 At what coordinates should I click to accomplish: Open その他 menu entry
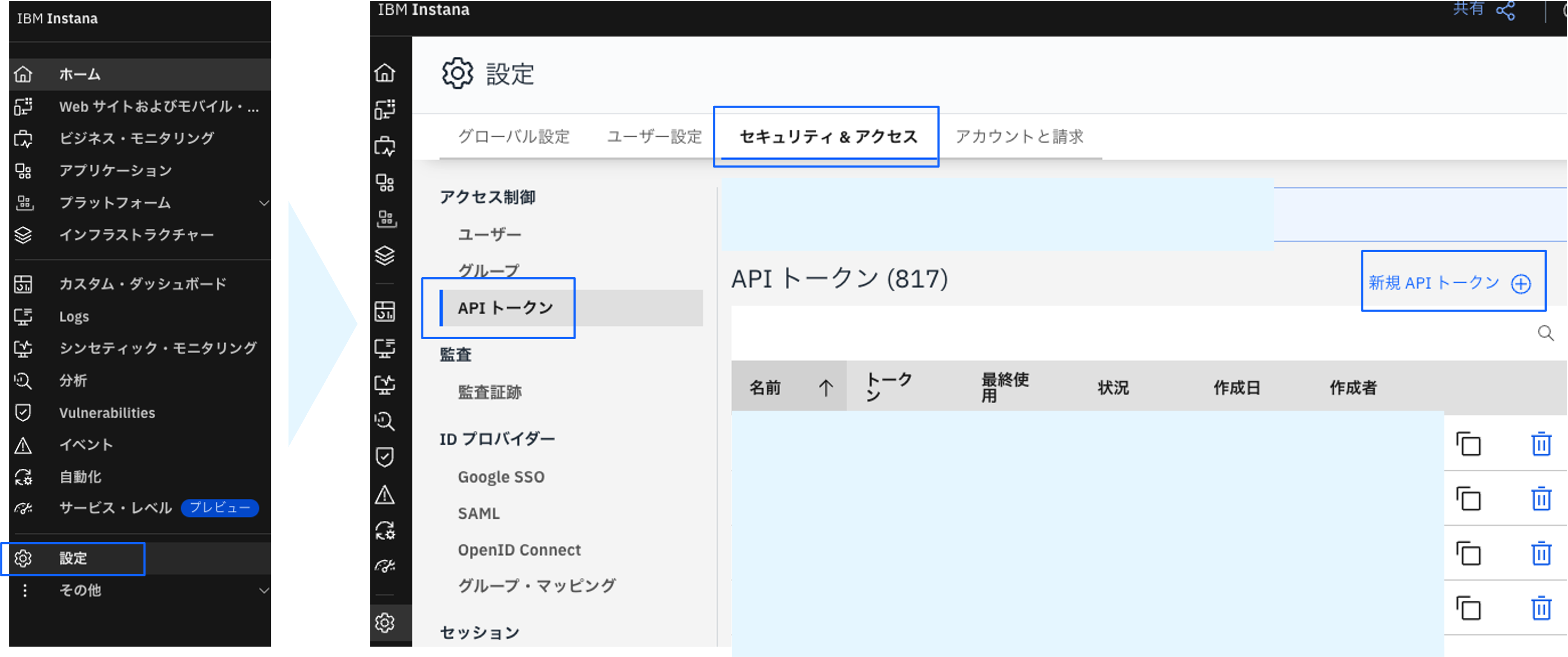pos(140,590)
